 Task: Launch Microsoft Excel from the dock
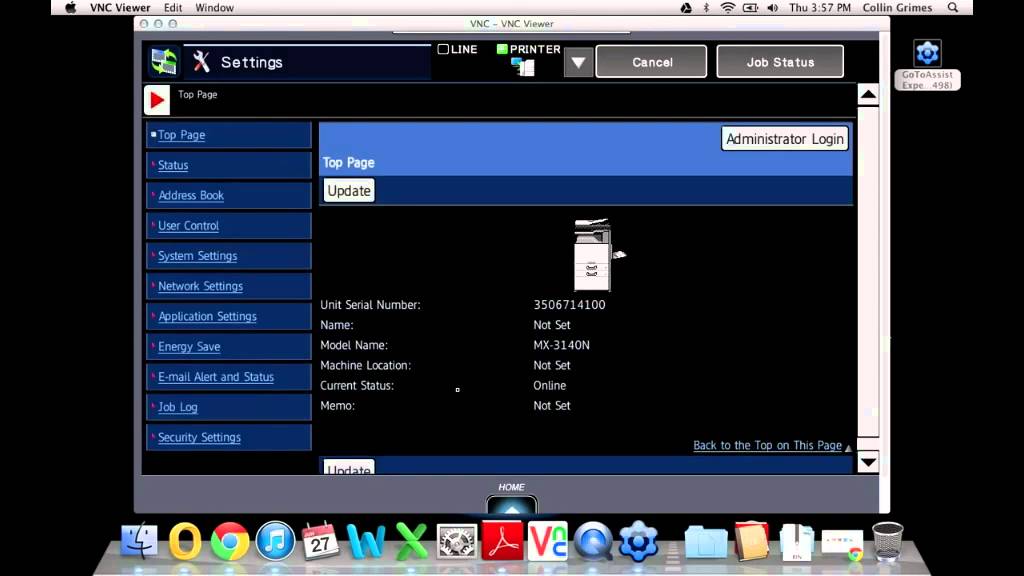tap(411, 541)
